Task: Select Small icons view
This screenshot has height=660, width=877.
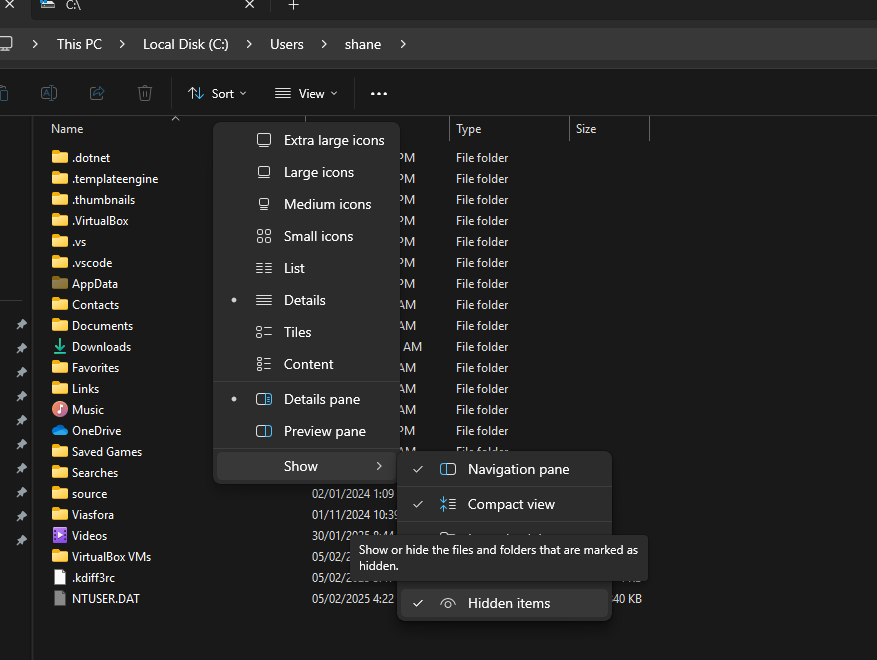Action: pyautogui.click(x=307, y=236)
